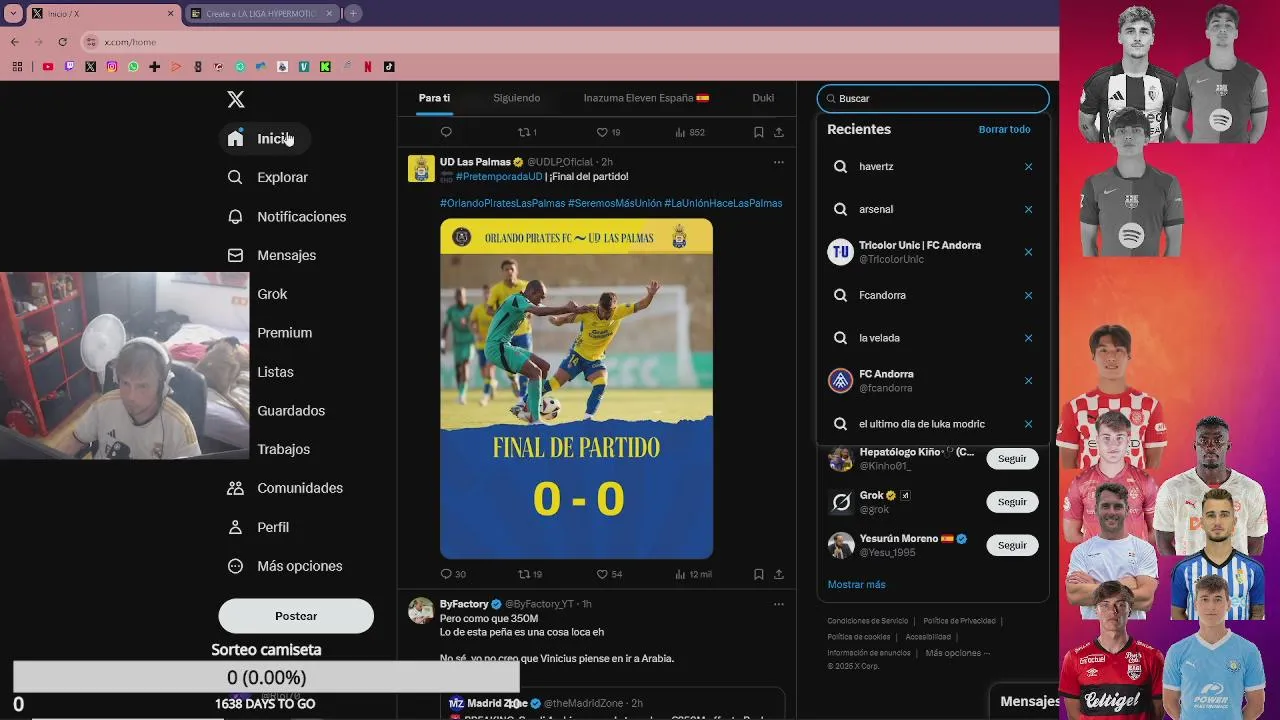Click the Postear button
The width and height of the screenshot is (1280, 720).
coord(296,616)
